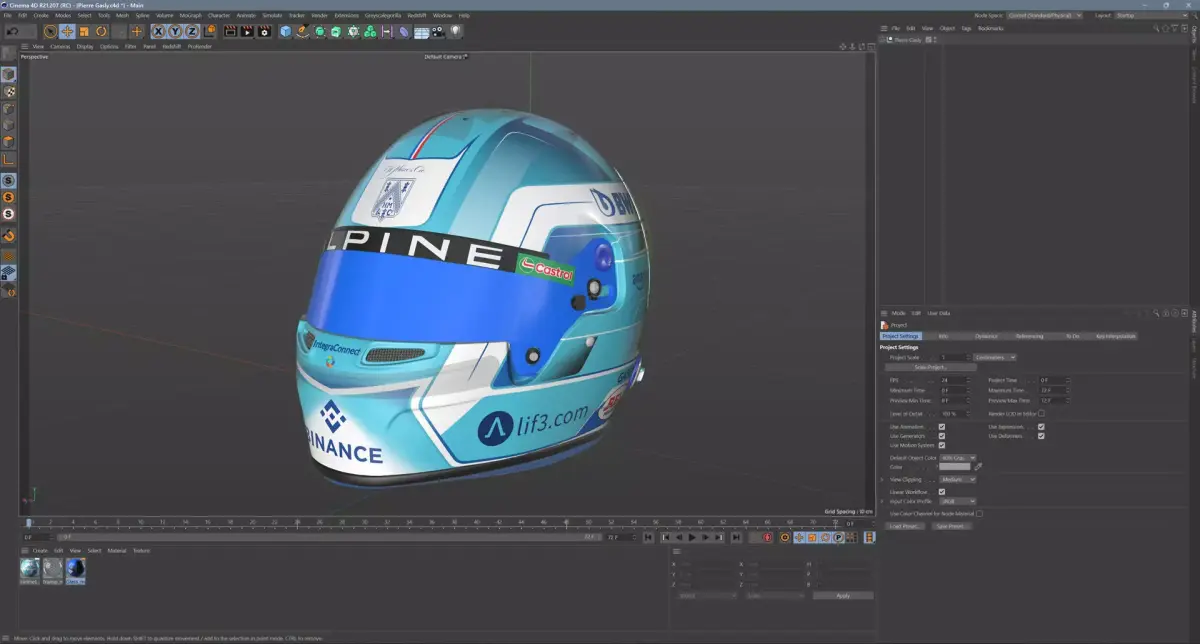Screen dimensions: 1200x644
Task: Click the Undo arrow icon
Action: click(12, 31)
